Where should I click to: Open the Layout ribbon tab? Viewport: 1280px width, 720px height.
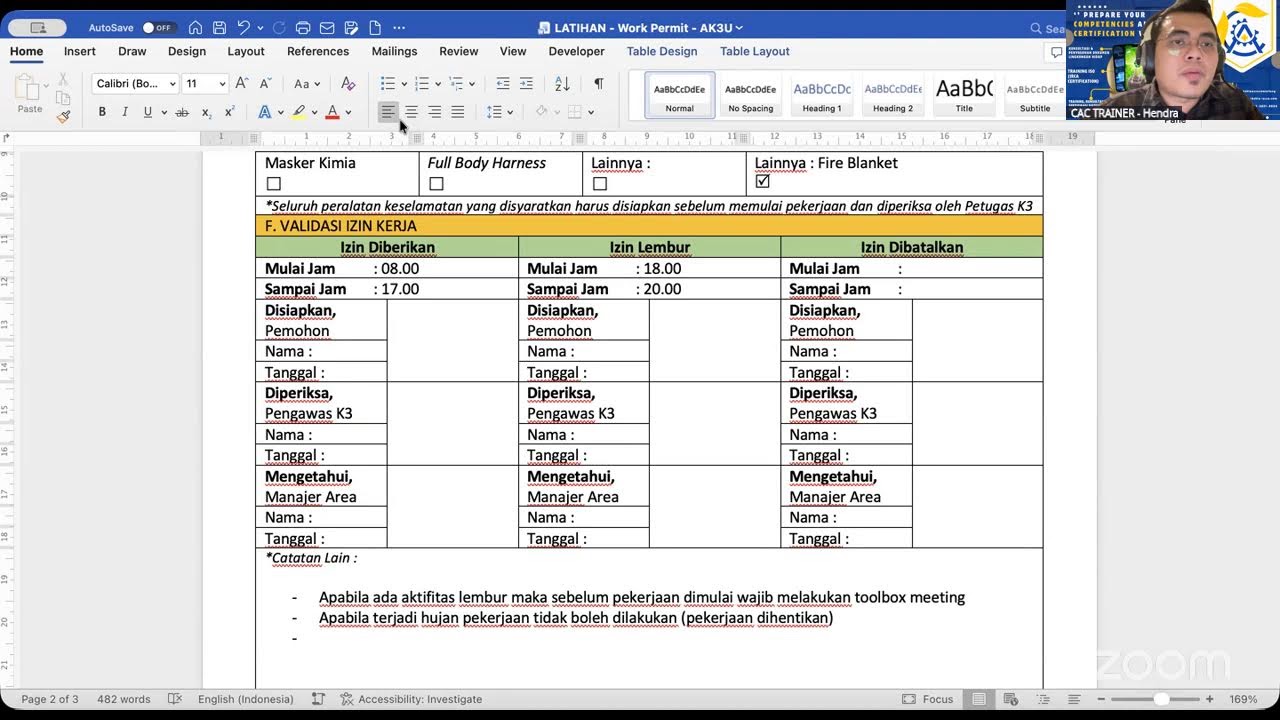[x=246, y=51]
